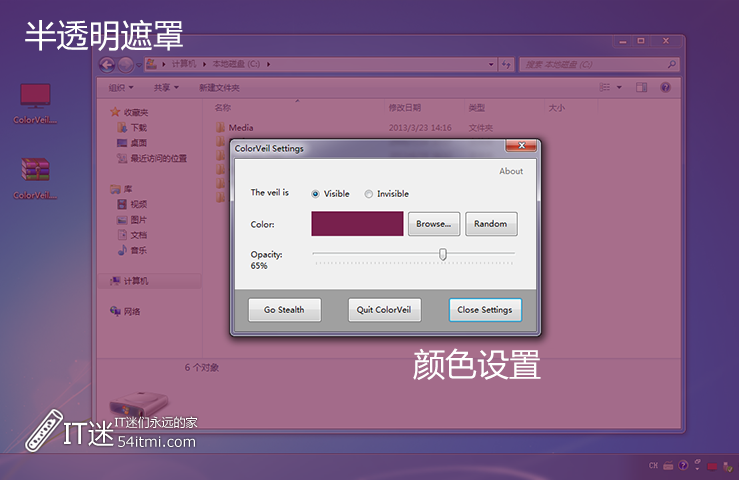The image size is (739, 480).
Task: Maximize the Explorer window
Action: pyautogui.click(x=641, y=41)
